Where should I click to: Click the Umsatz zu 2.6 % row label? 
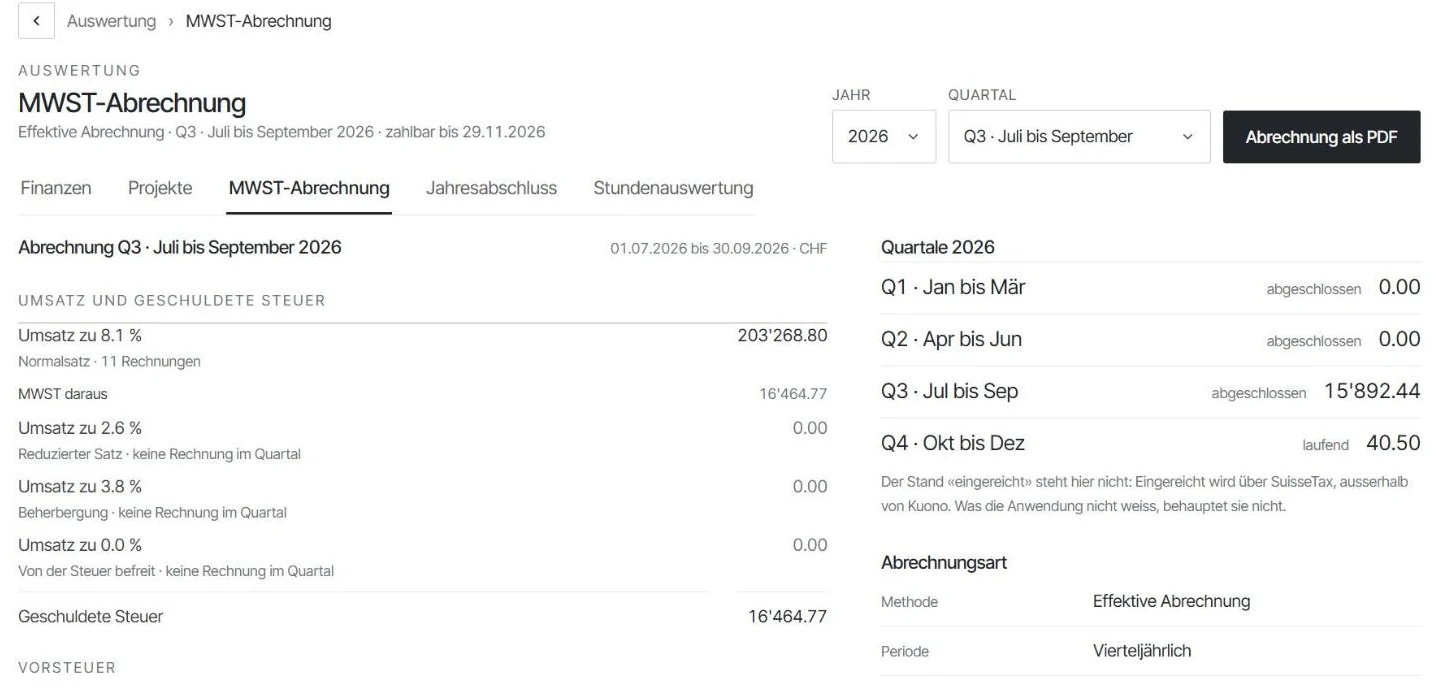pos(80,428)
